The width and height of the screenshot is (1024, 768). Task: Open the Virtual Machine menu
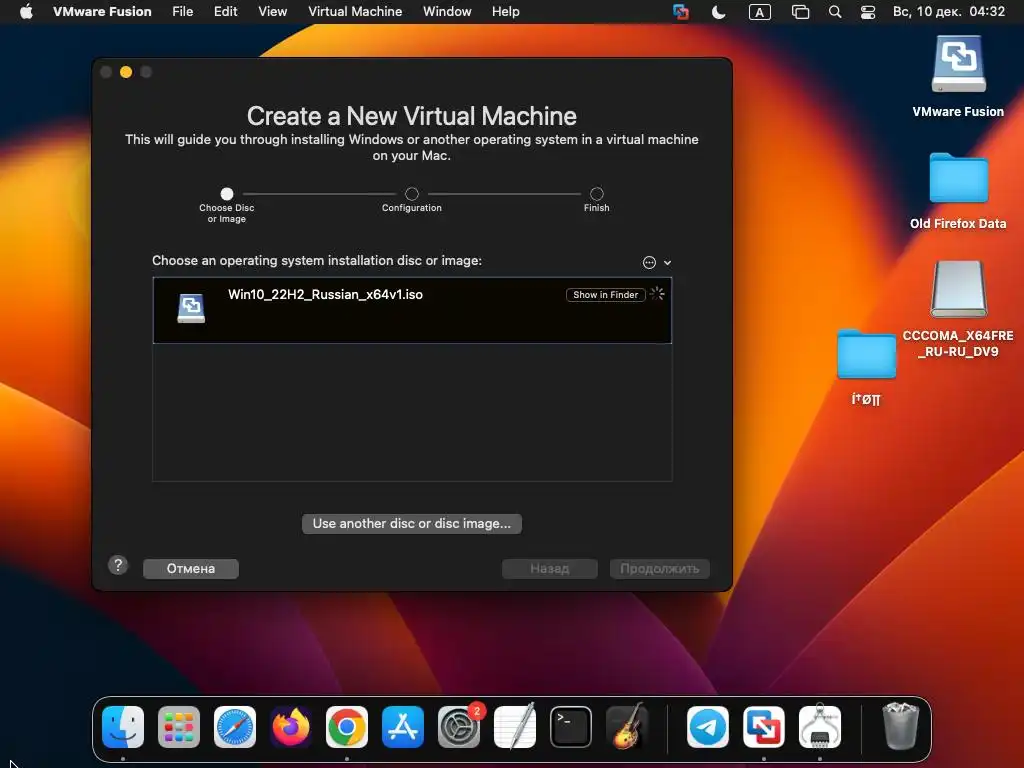coord(355,11)
